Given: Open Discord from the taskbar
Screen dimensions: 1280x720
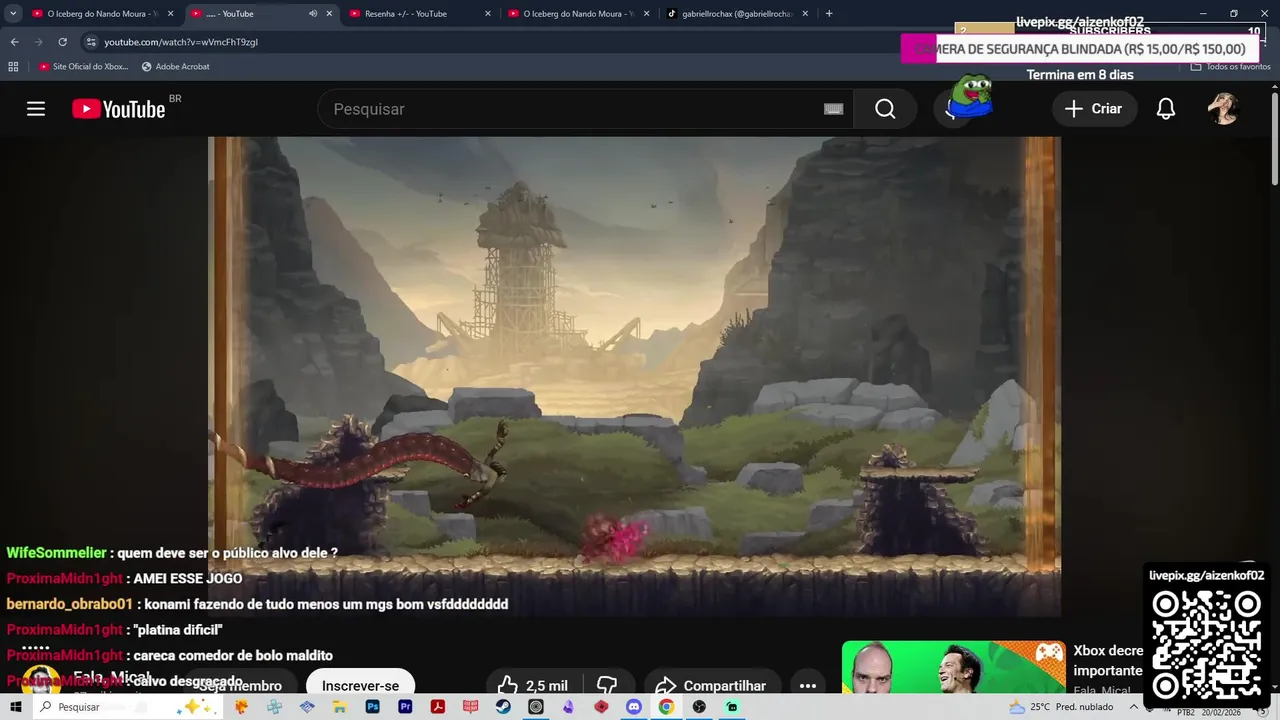Looking at the screenshot, I should tap(634, 707).
